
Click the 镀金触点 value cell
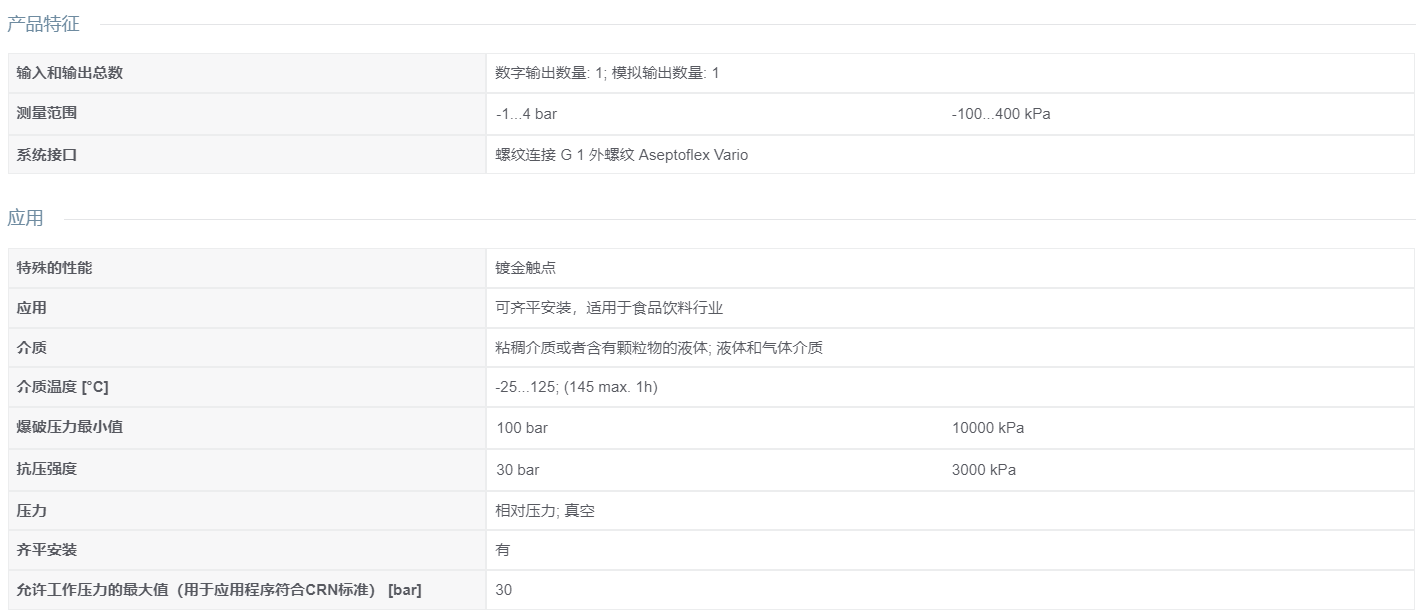pos(950,268)
